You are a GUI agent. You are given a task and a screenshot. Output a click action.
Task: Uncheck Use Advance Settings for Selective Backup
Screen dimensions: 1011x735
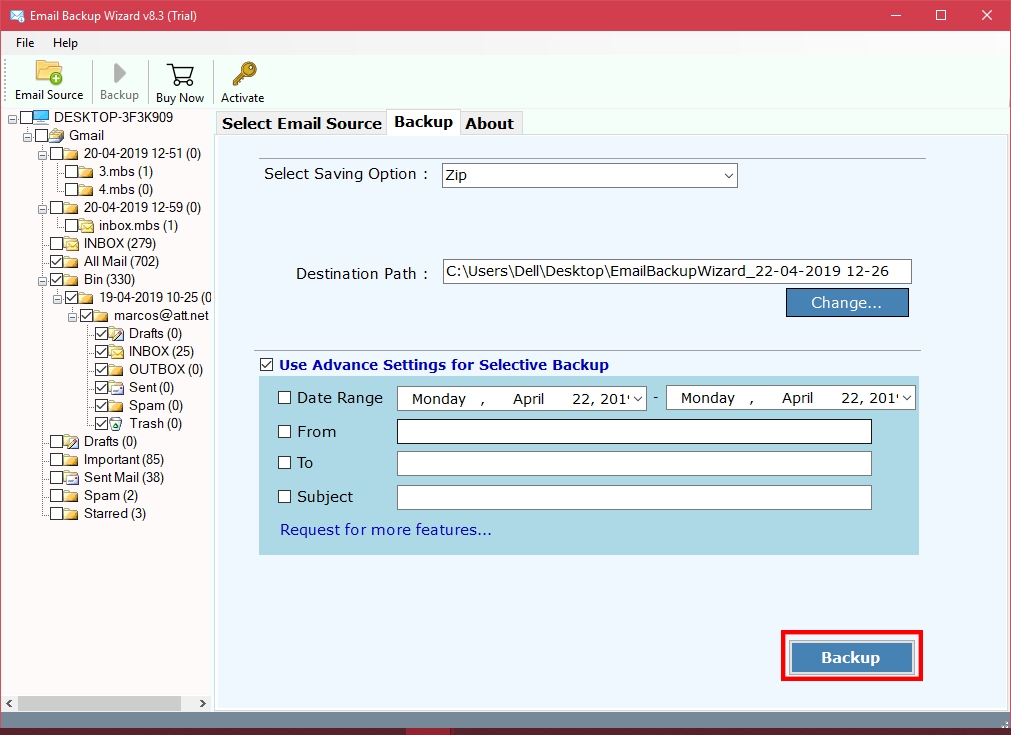click(266, 365)
